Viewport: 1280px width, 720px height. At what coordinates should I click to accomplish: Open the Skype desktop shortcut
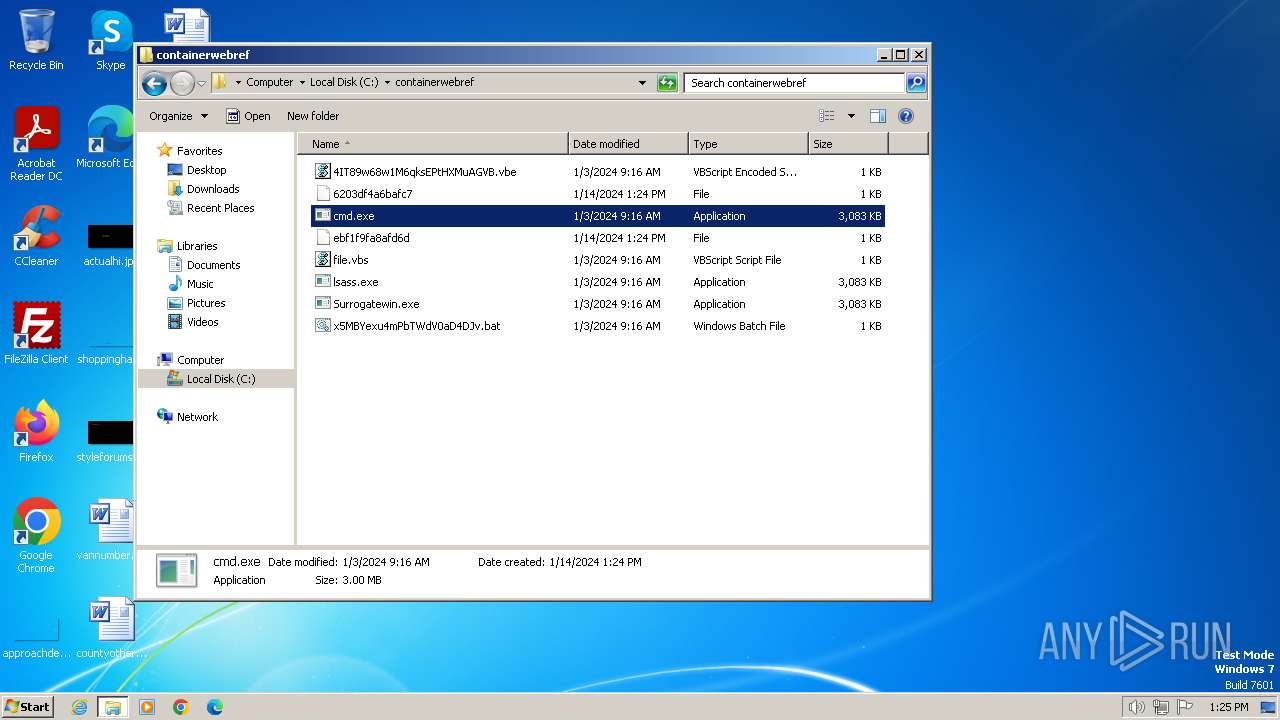coord(110,41)
